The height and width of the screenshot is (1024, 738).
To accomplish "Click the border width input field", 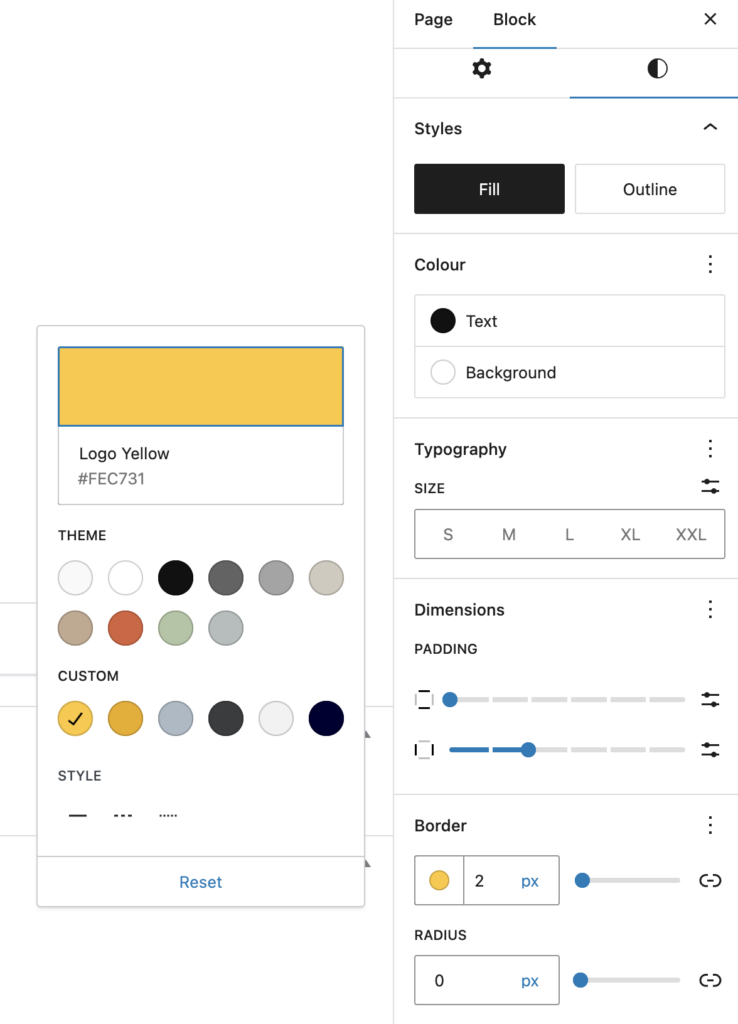I will click(493, 880).
